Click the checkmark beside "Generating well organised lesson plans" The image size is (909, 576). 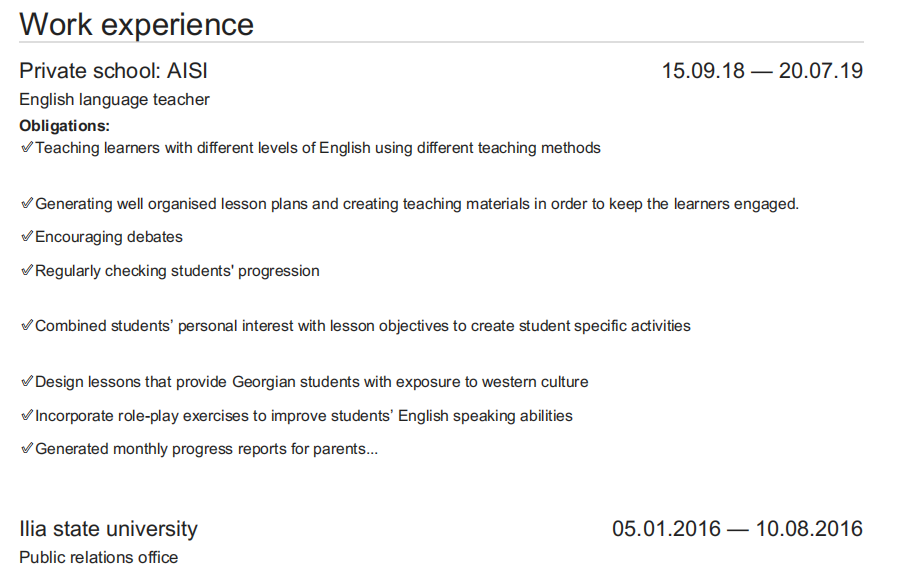coord(27,204)
